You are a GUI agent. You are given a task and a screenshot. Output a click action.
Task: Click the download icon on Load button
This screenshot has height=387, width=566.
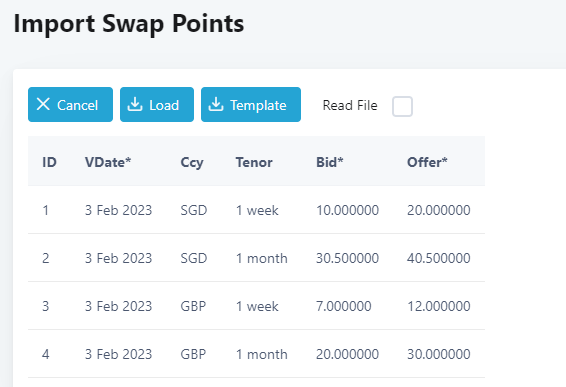click(x=135, y=104)
